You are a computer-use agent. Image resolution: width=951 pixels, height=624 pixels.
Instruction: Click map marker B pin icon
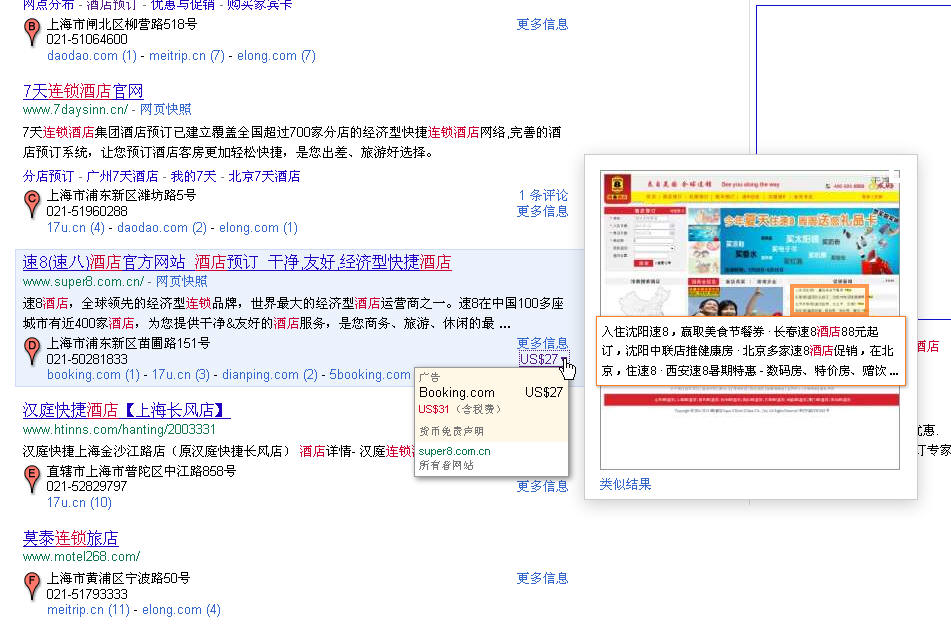[32, 32]
